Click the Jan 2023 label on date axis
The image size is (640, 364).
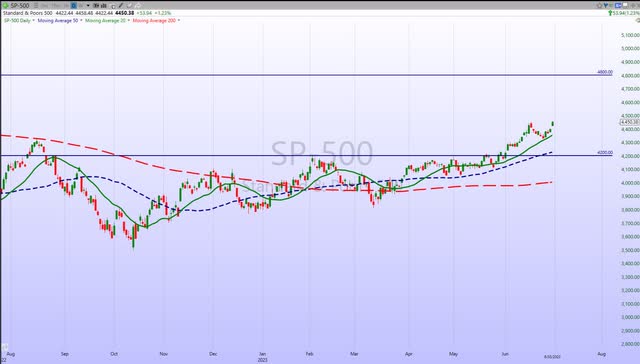[x=262, y=357]
